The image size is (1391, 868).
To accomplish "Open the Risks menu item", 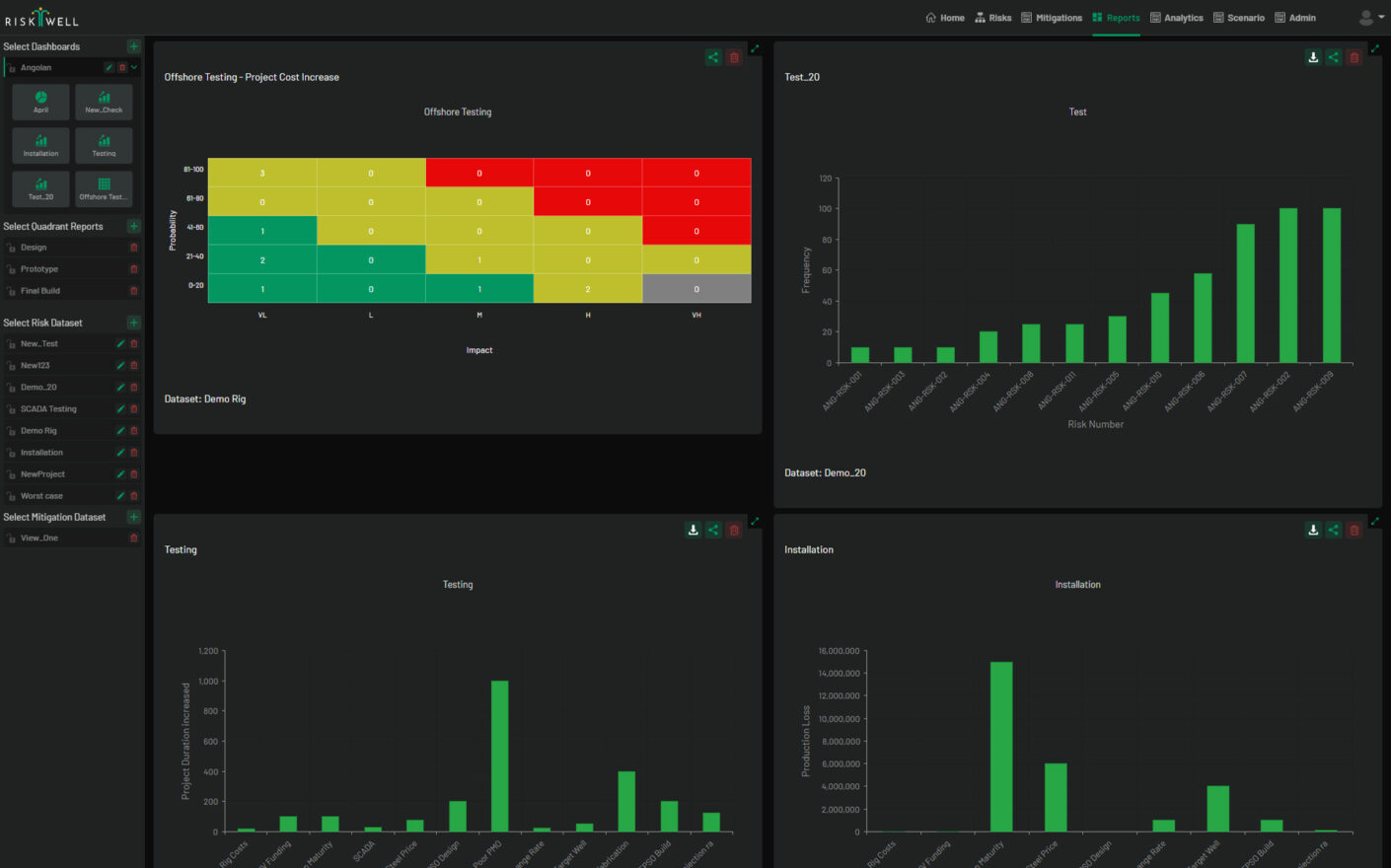I will click(x=993, y=18).
